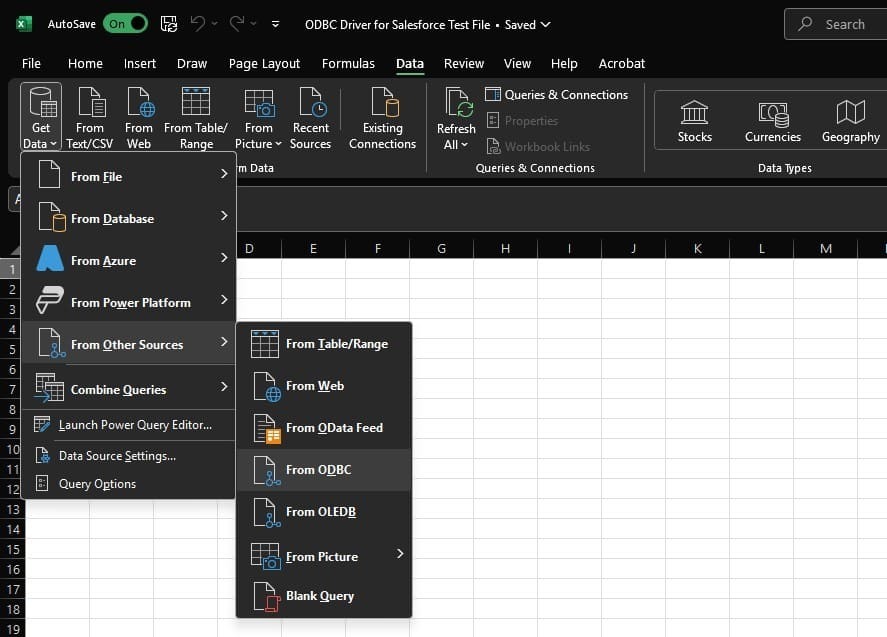
Task: Click the Redo arrow icon
Action: click(x=236, y=24)
